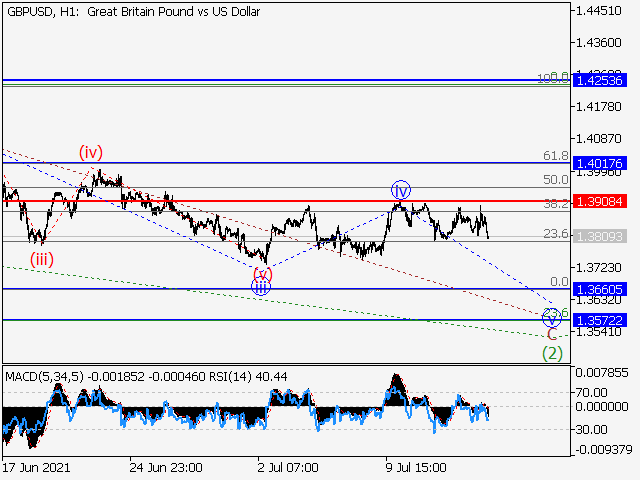640x480 pixels.
Task: Select the red (iii) wave label
Action: [x=42, y=259]
